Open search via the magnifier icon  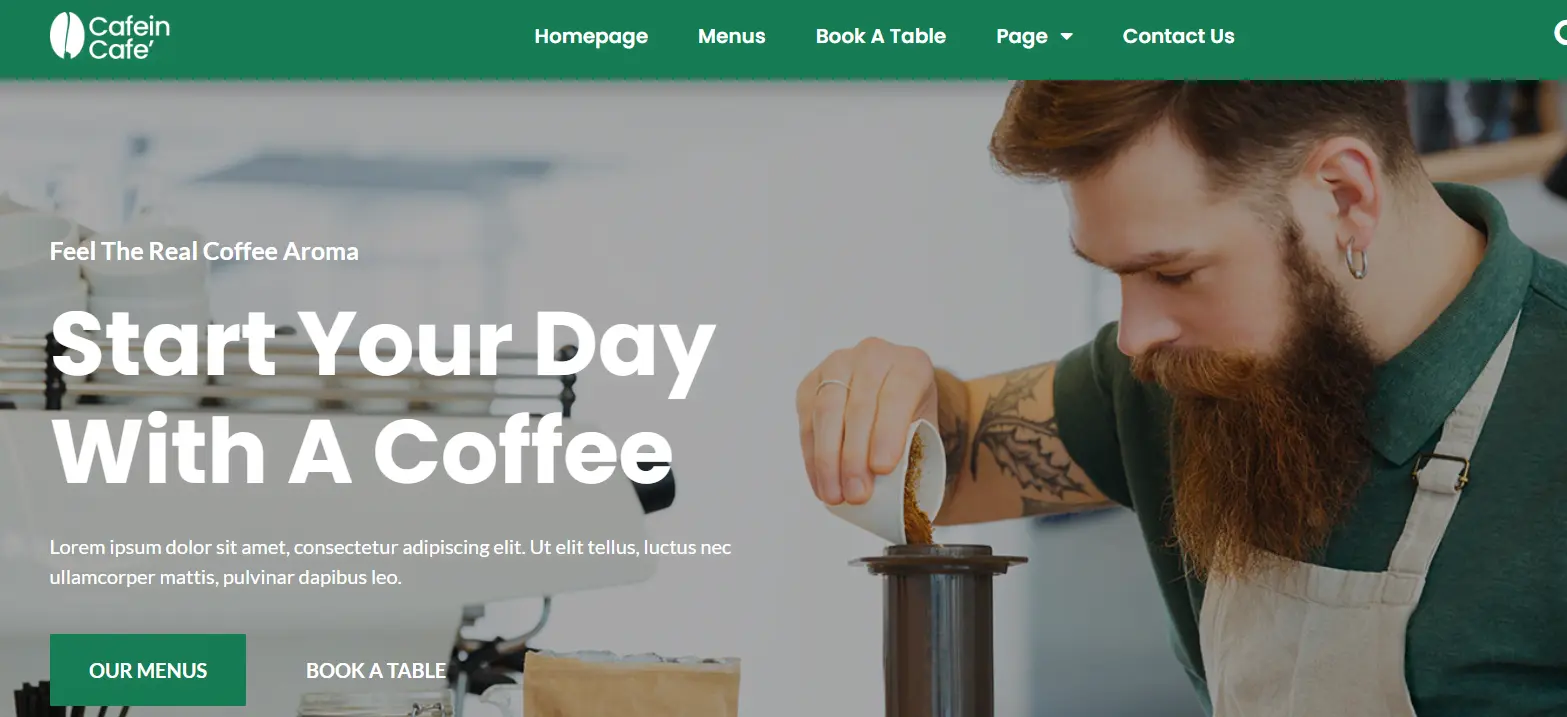(1560, 35)
